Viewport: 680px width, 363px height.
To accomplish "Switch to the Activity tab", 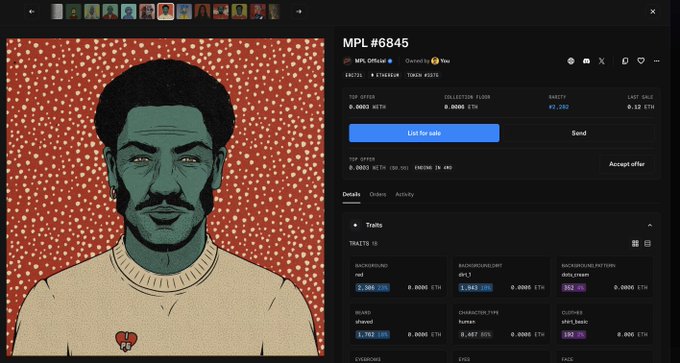I will (404, 194).
